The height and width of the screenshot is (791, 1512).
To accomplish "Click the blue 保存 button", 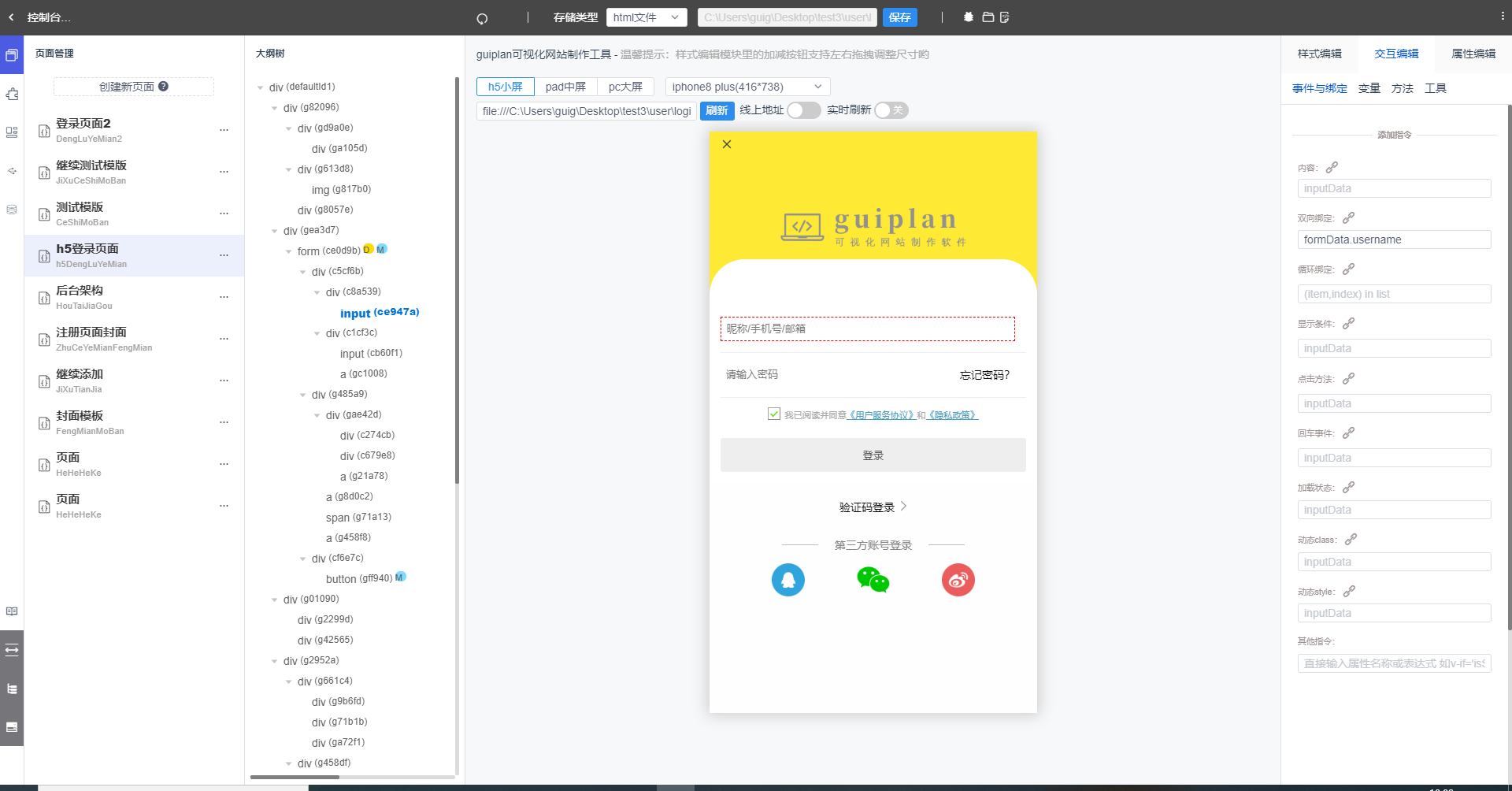I will 899,17.
